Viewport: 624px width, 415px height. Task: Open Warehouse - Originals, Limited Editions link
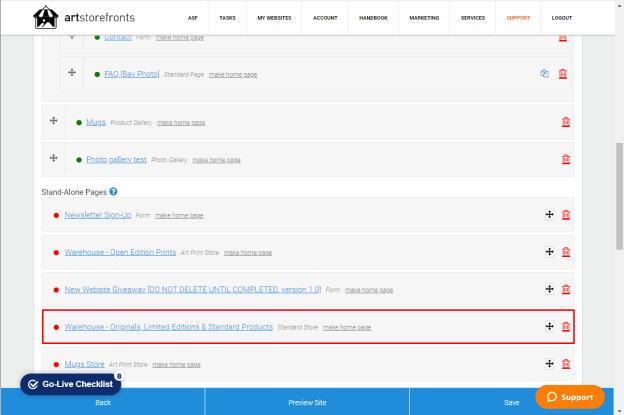pyautogui.click(x=169, y=327)
